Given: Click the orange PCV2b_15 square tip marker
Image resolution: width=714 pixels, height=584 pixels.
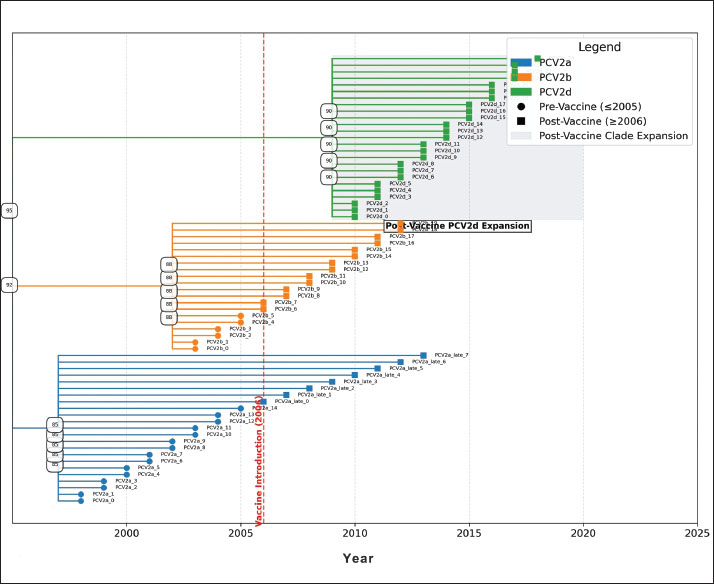Looking at the screenshot, I should pyautogui.click(x=355, y=250).
